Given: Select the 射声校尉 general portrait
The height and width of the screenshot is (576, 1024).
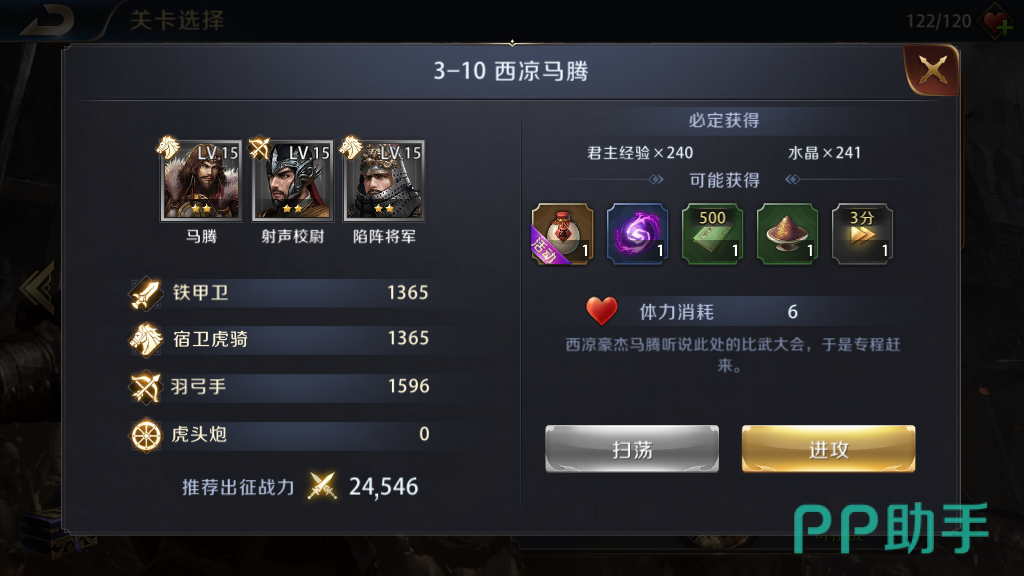Looking at the screenshot, I should pos(293,181).
